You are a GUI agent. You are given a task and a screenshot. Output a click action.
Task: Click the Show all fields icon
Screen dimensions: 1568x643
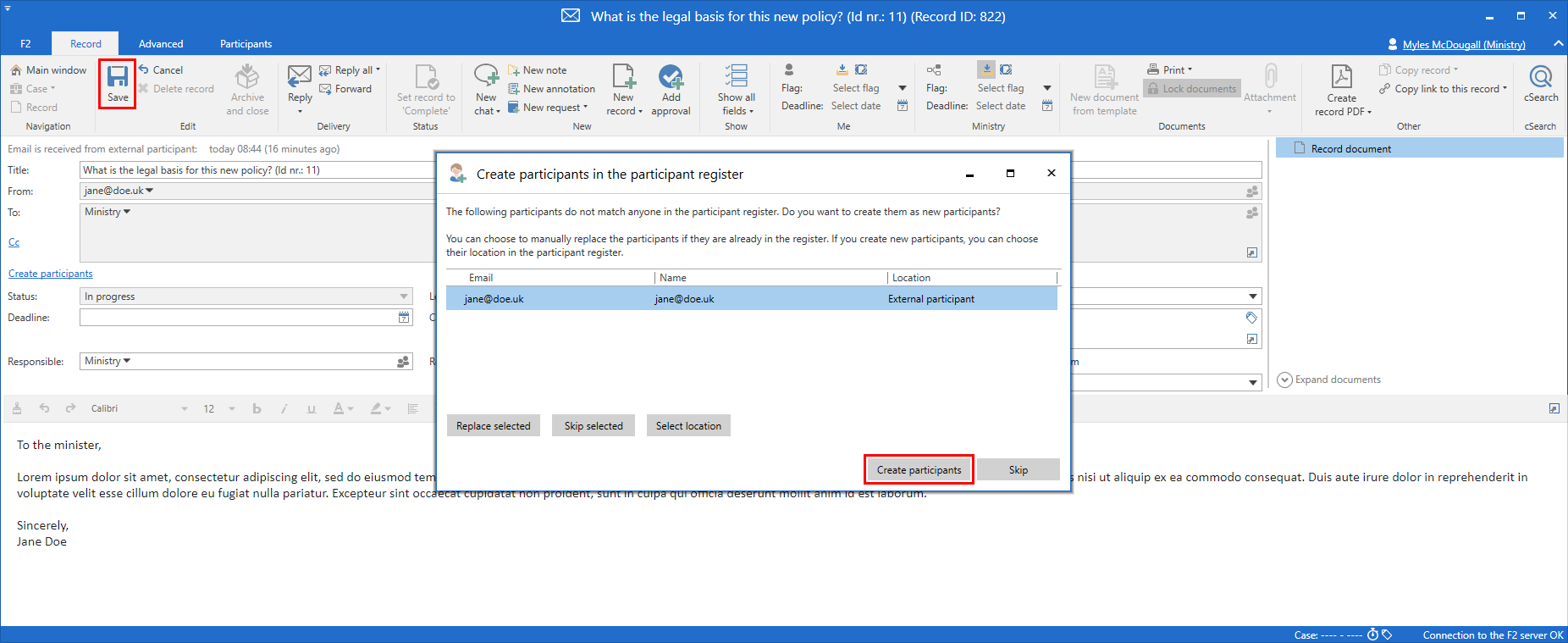pyautogui.click(x=736, y=77)
